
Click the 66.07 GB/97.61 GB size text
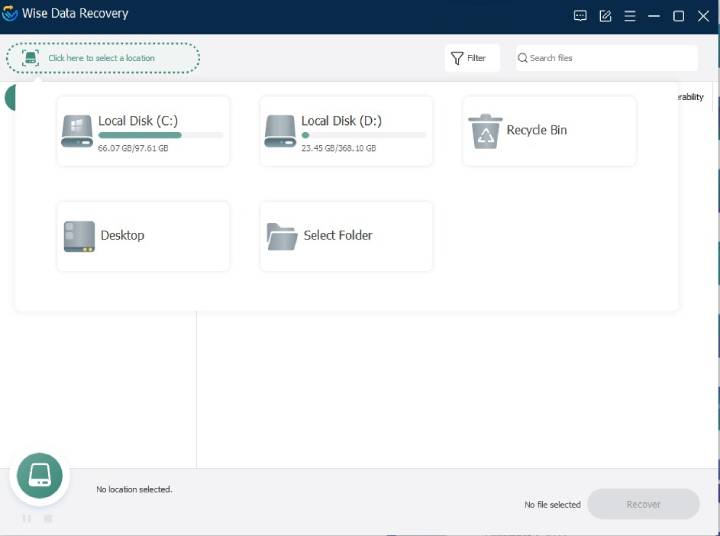pyautogui.click(x=133, y=148)
